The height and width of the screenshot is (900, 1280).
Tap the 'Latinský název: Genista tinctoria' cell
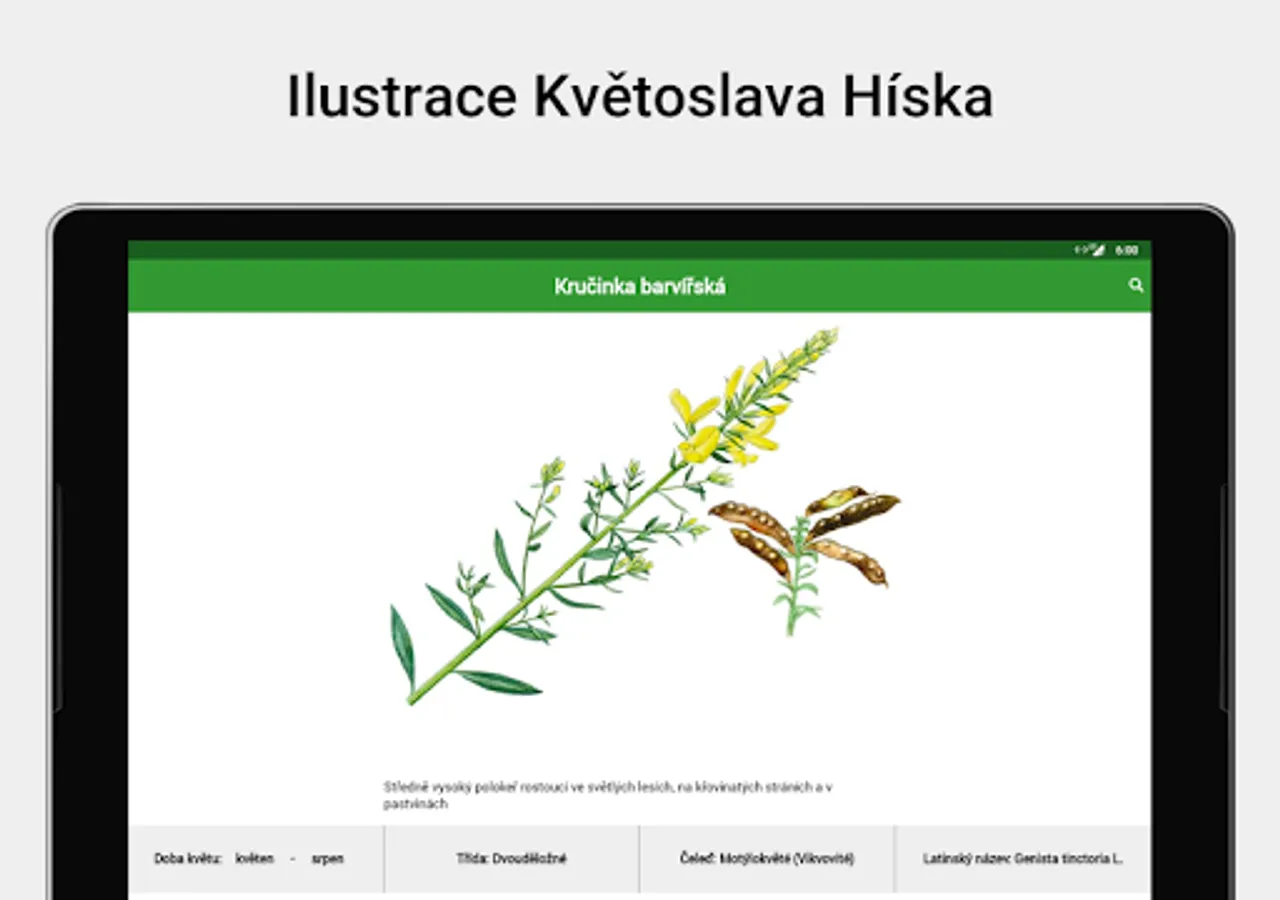coord(1023,859)
